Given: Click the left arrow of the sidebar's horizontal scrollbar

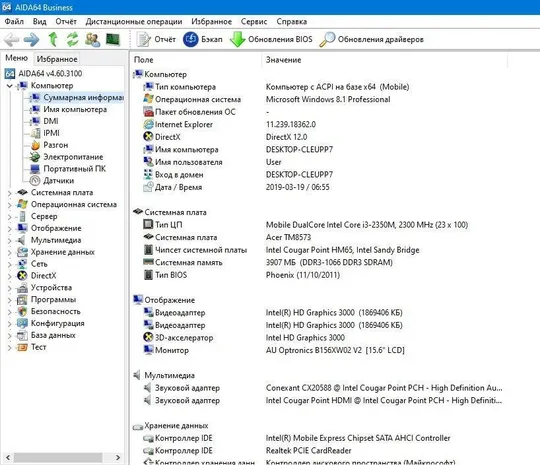Looking at the screenshot, I should click(x=8, y=457).
